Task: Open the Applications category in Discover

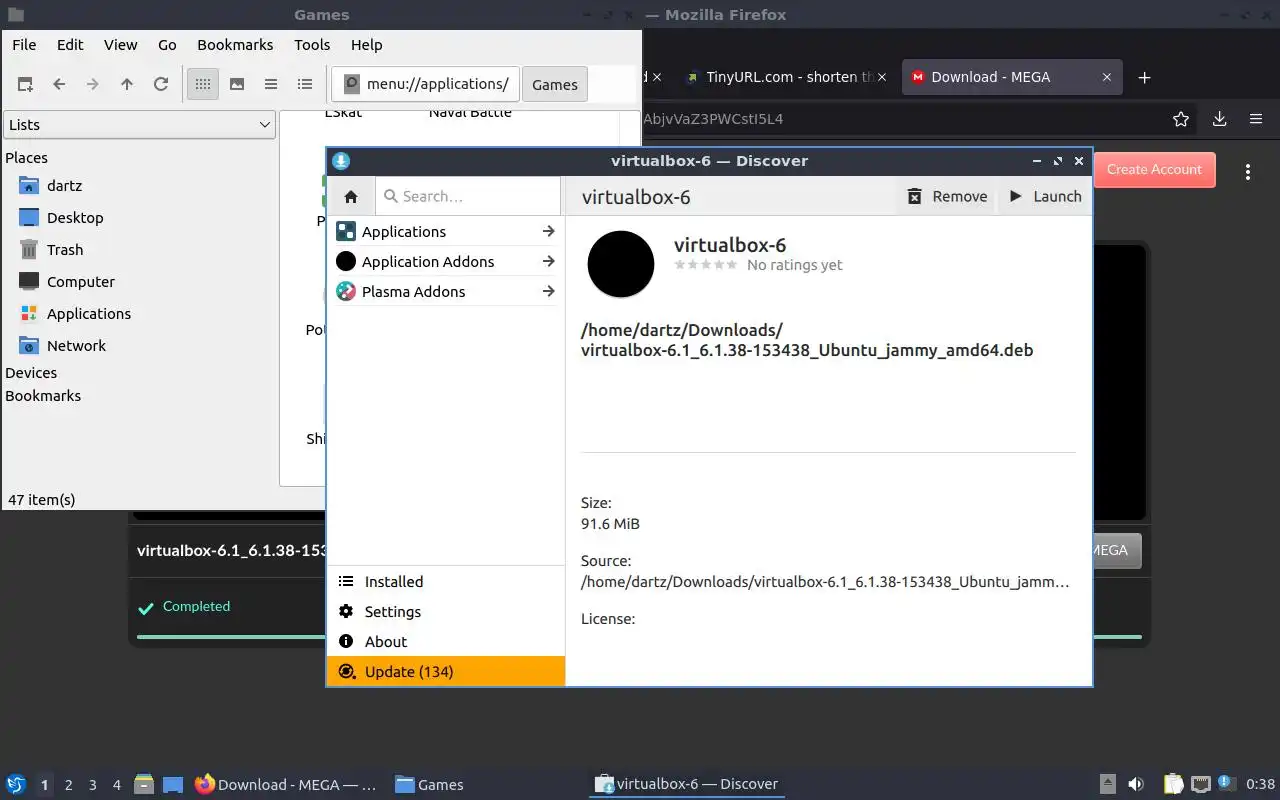Action: point(446,231)
